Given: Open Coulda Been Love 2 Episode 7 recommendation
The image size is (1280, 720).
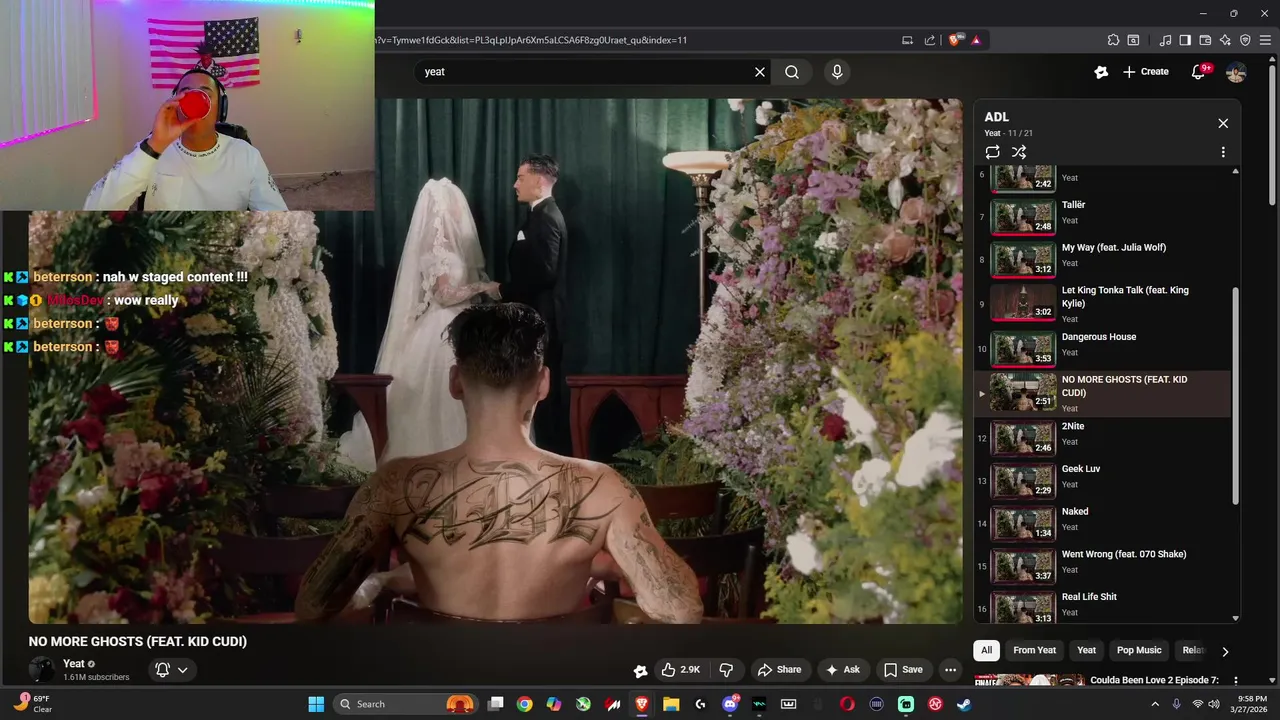Looking at the screenshot, I should (1155, 680).
